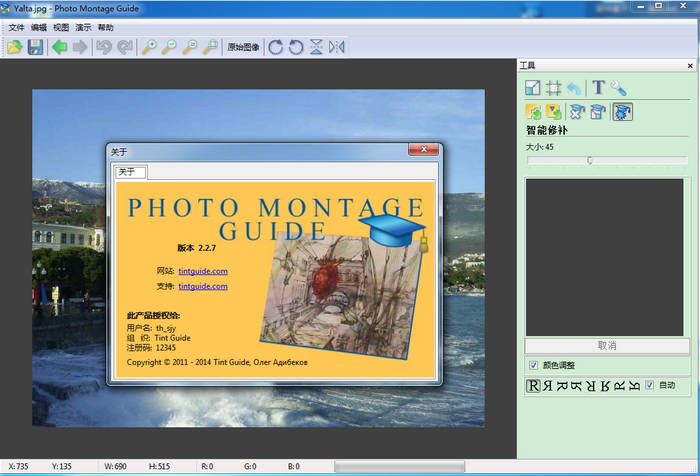The height and width of the screenshot is (476, 700).
Task: Open the 视图 menu
Action: pyautogui.click(x=62, y=27)
